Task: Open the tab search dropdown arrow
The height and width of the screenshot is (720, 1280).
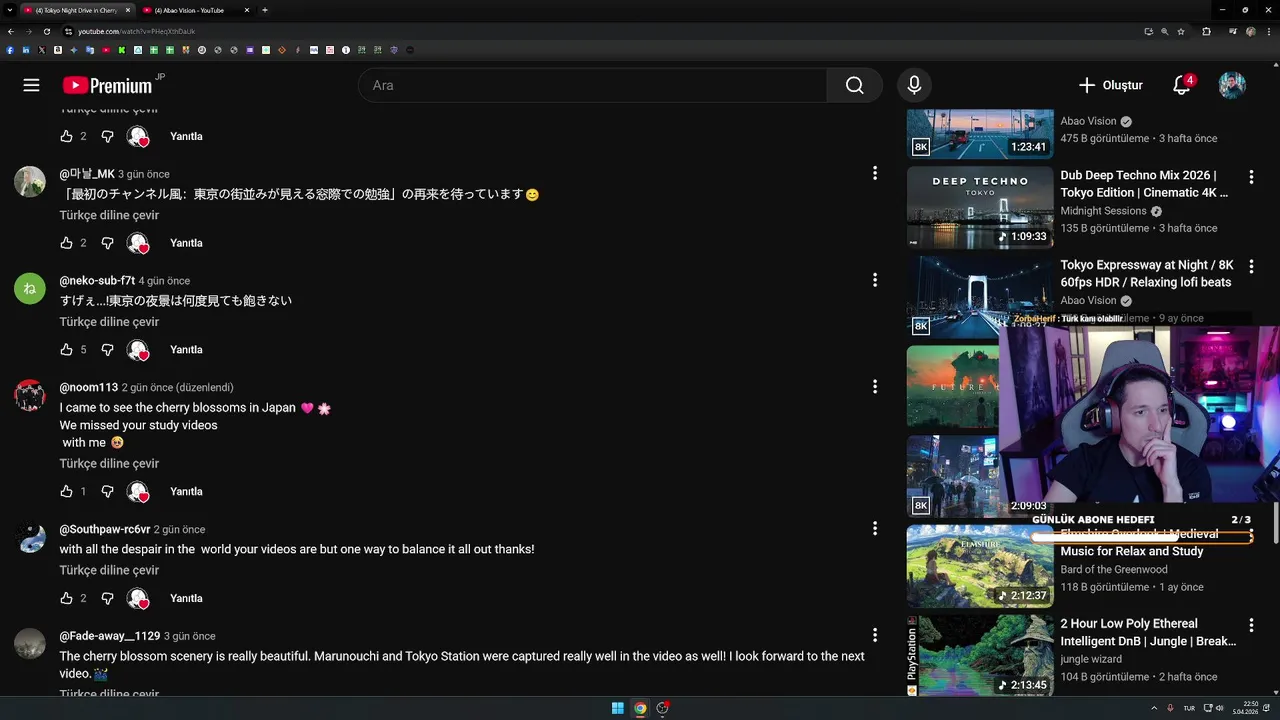Action: click(x=9, y=10)
